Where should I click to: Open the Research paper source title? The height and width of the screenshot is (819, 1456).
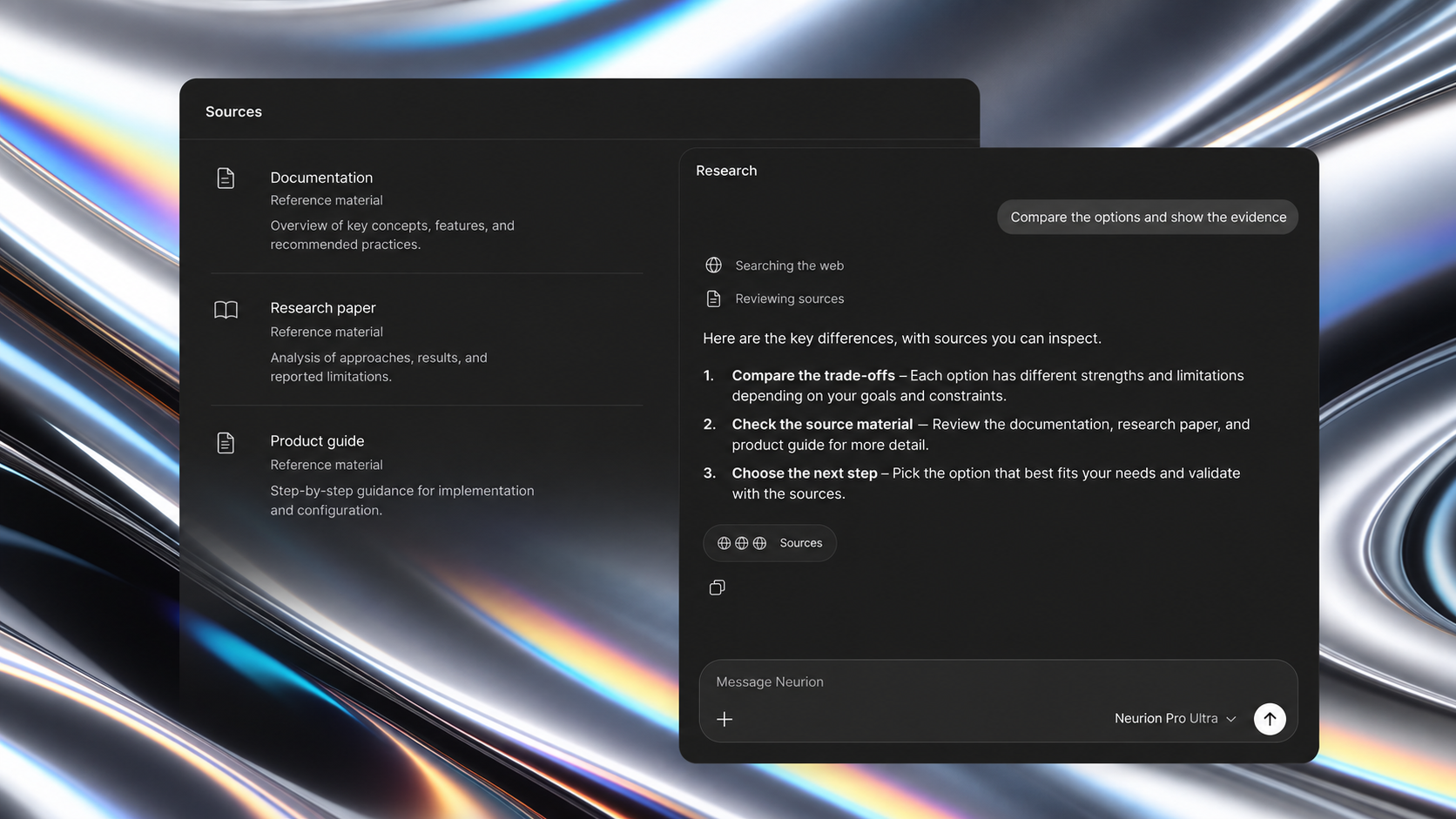[323, 308]
